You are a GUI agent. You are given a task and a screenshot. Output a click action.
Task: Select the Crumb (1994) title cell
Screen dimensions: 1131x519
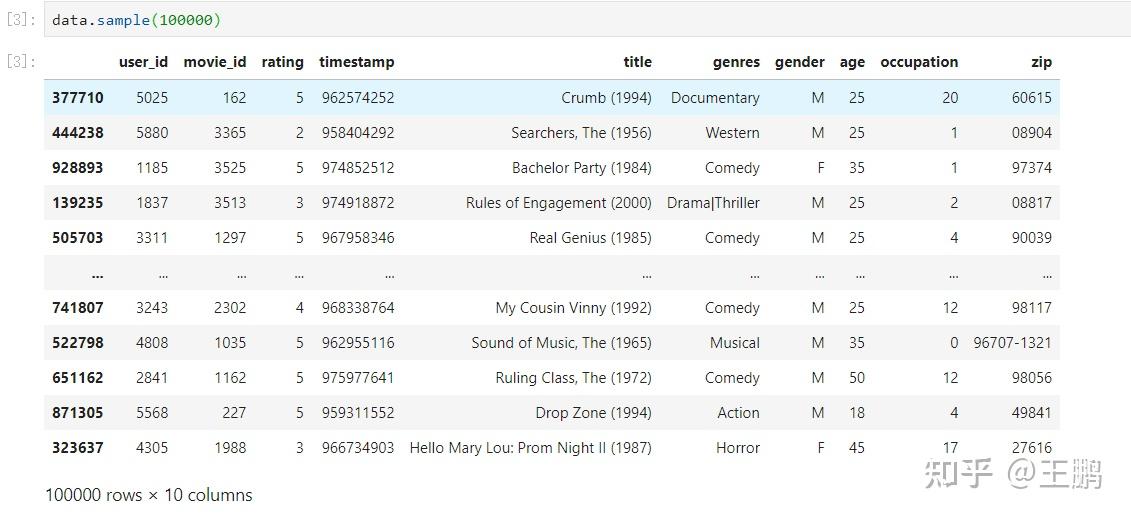click(x=606, y=98)
